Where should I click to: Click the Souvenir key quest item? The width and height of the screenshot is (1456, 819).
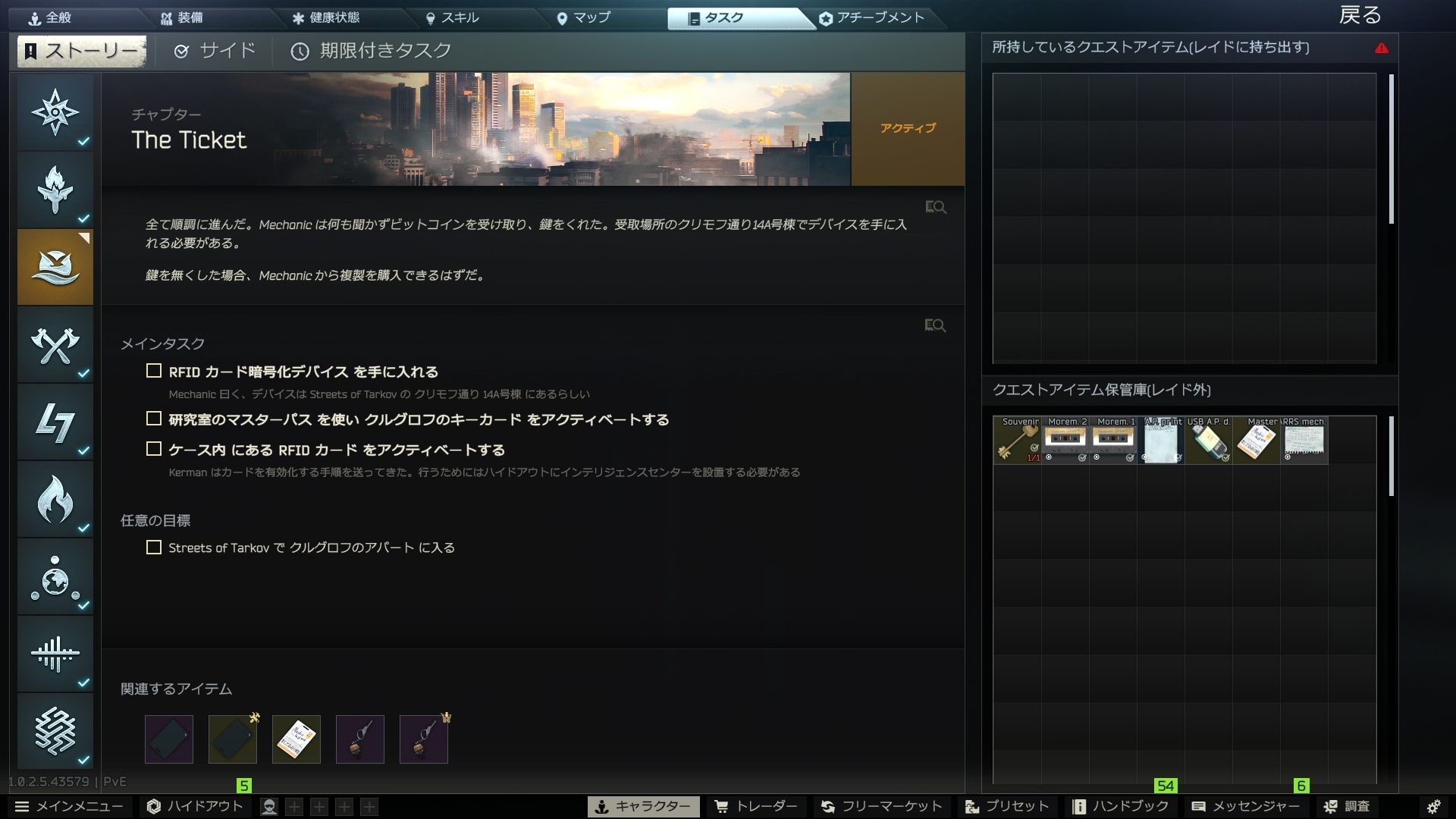(x=1017, y=441)
